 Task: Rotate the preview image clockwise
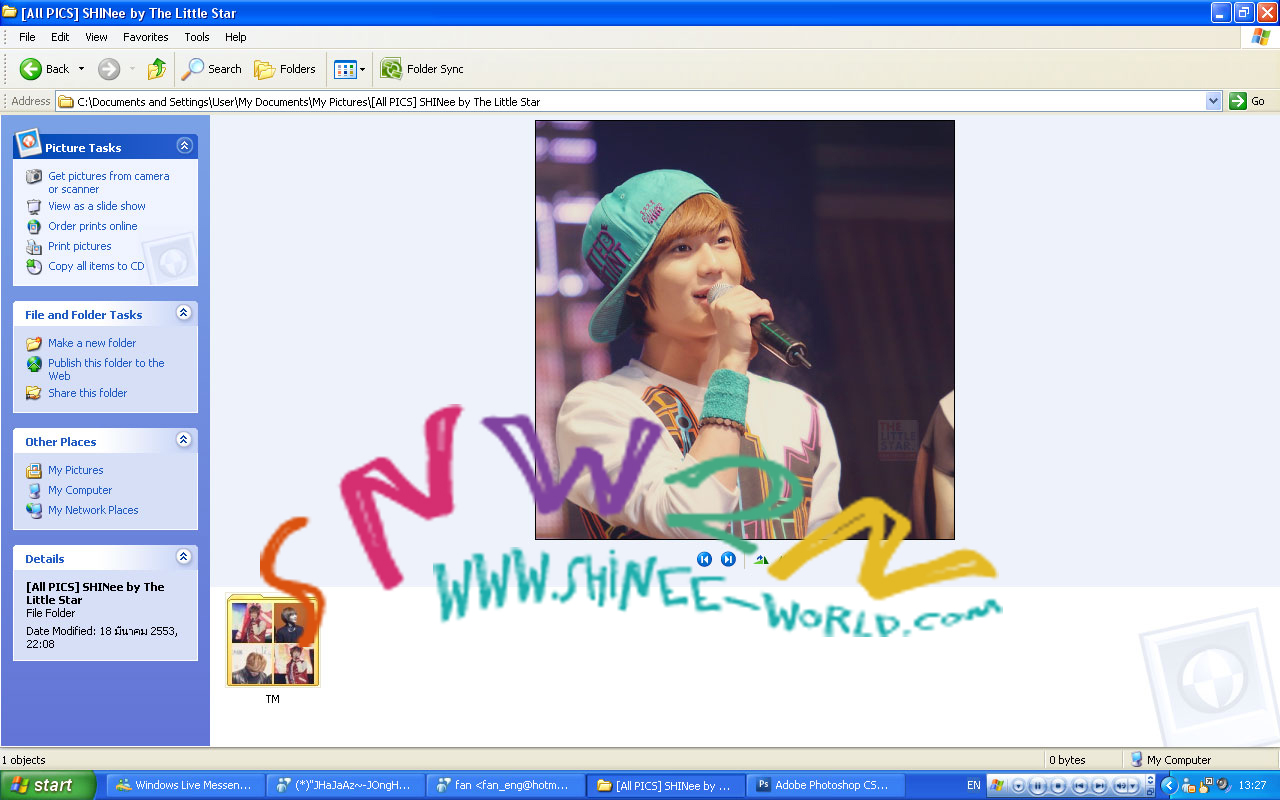point(761,559)
